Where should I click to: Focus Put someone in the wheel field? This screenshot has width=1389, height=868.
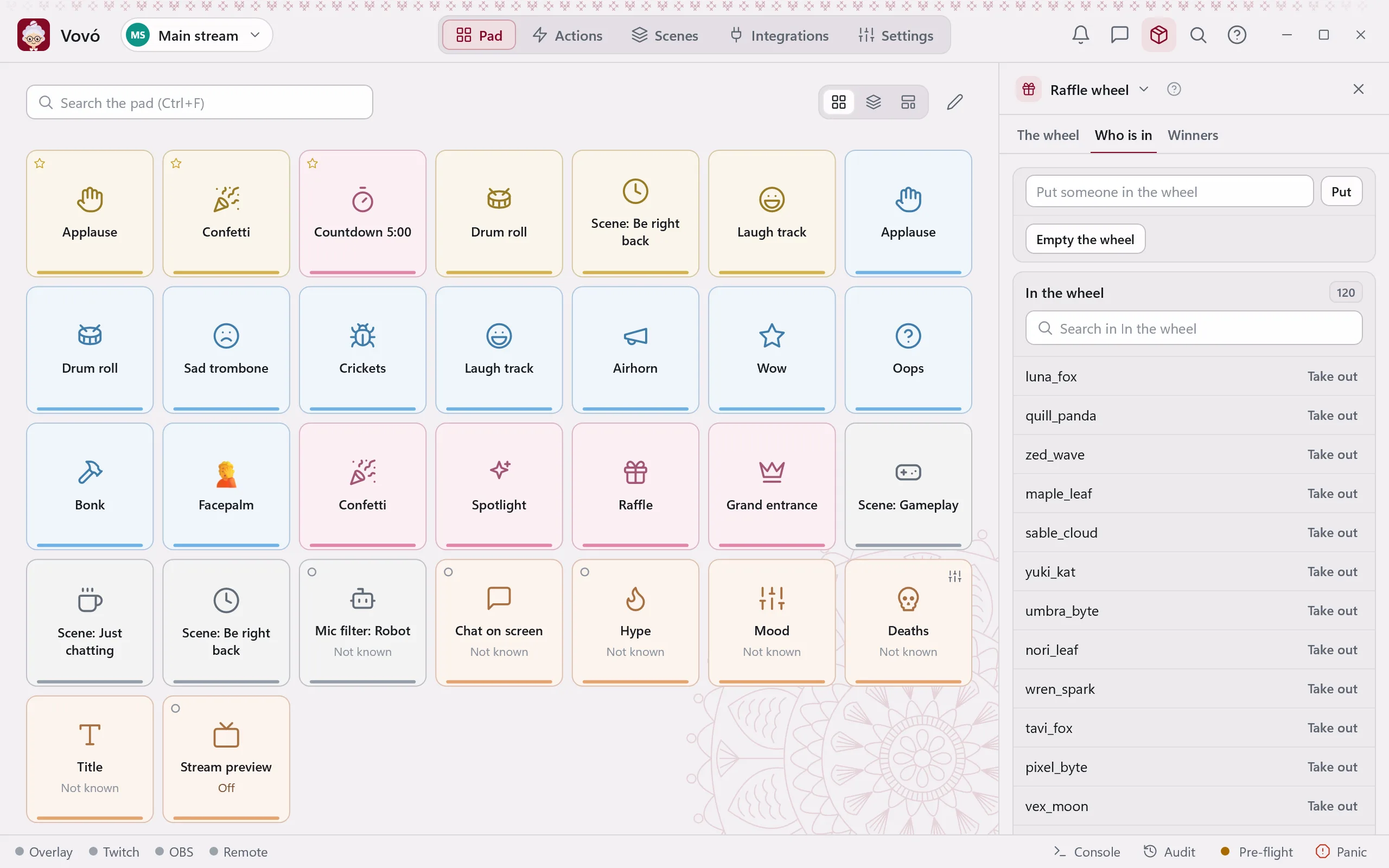pyautogui.click(x=1169, y=192)
